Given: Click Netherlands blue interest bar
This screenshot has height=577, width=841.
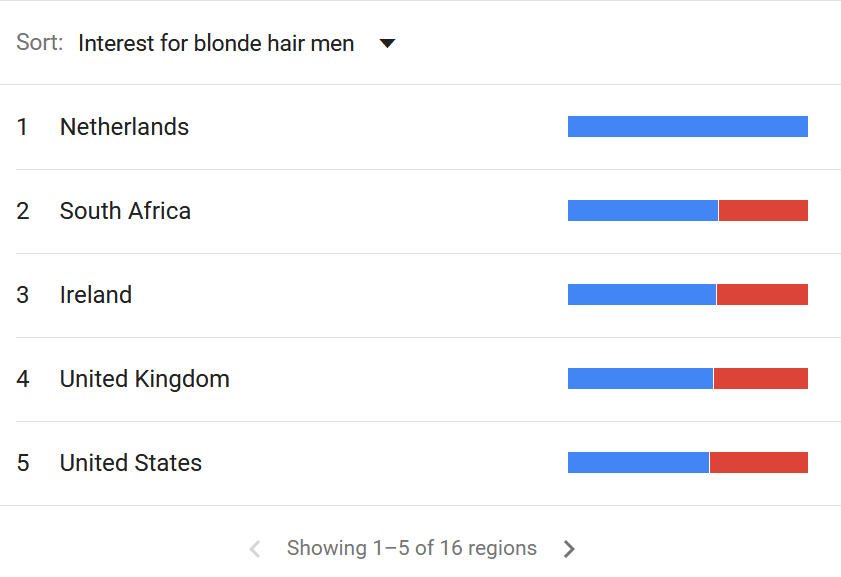Looking at the screenshot, I should pyautogui.click(x=688, y=127).
